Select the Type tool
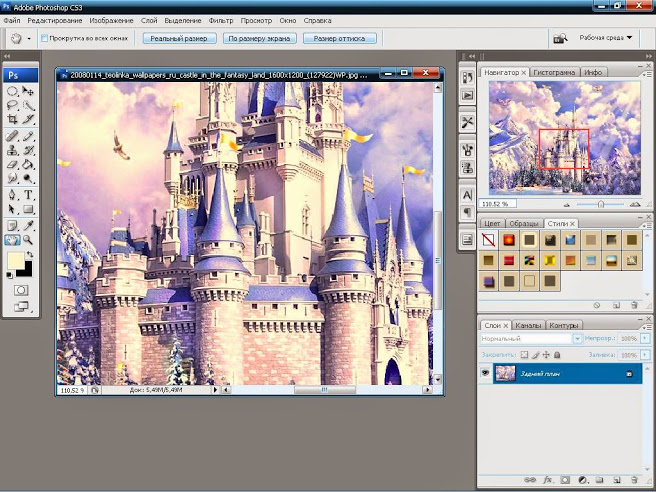Image resolution: width=656 pixels, height=492 pixels. point(28,195)
